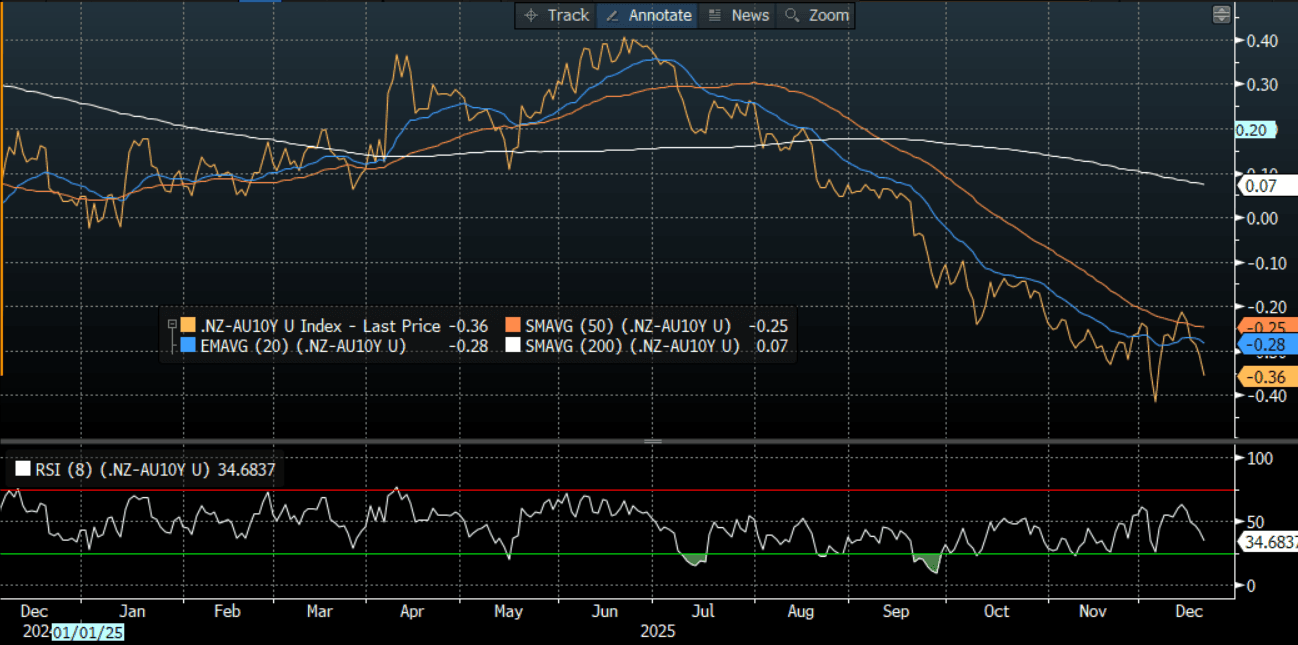Open the News overlay on chart

[x=739, y=15]
